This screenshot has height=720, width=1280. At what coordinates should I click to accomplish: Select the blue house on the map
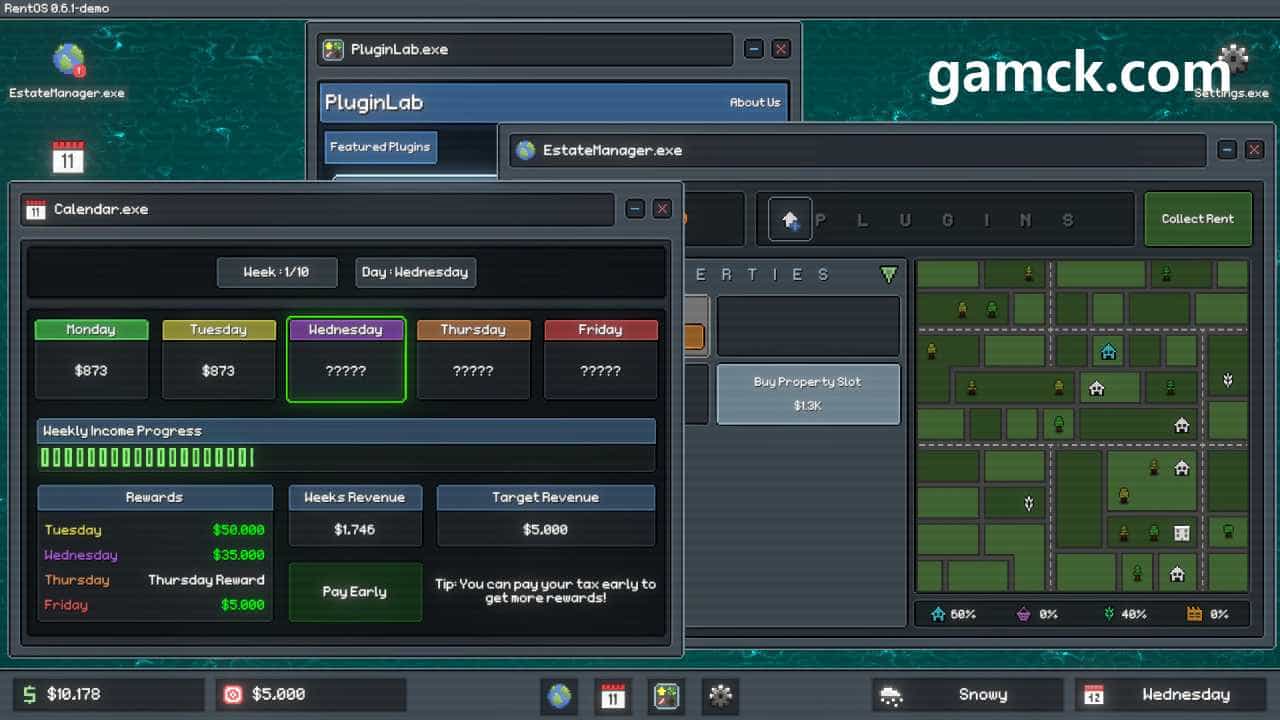pyautogui.click(x=1108, y=351)
